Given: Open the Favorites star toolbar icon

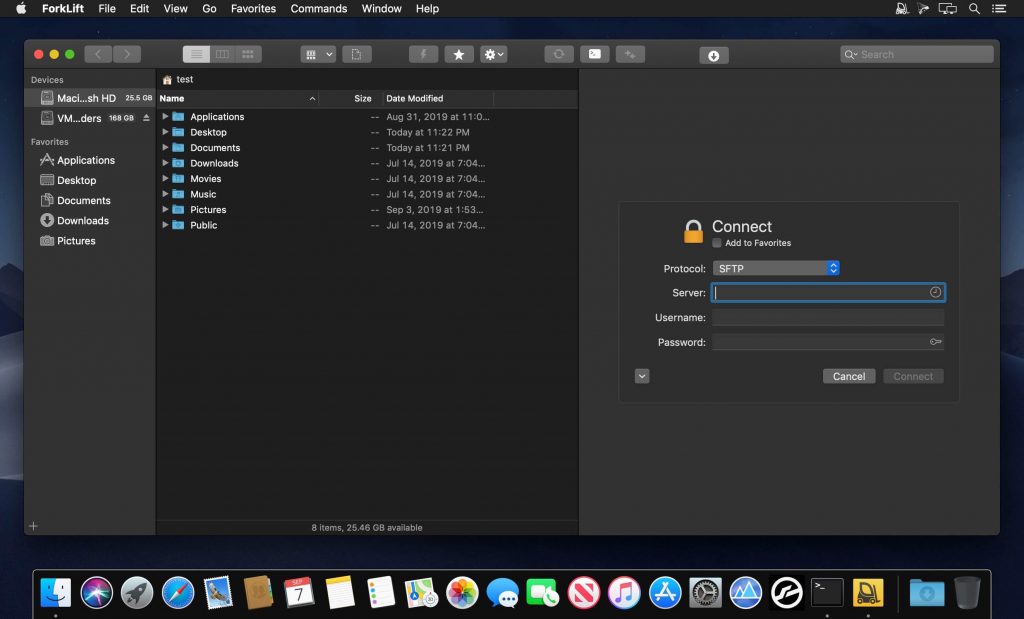Looking at the screenshot, I should [459, 54].
